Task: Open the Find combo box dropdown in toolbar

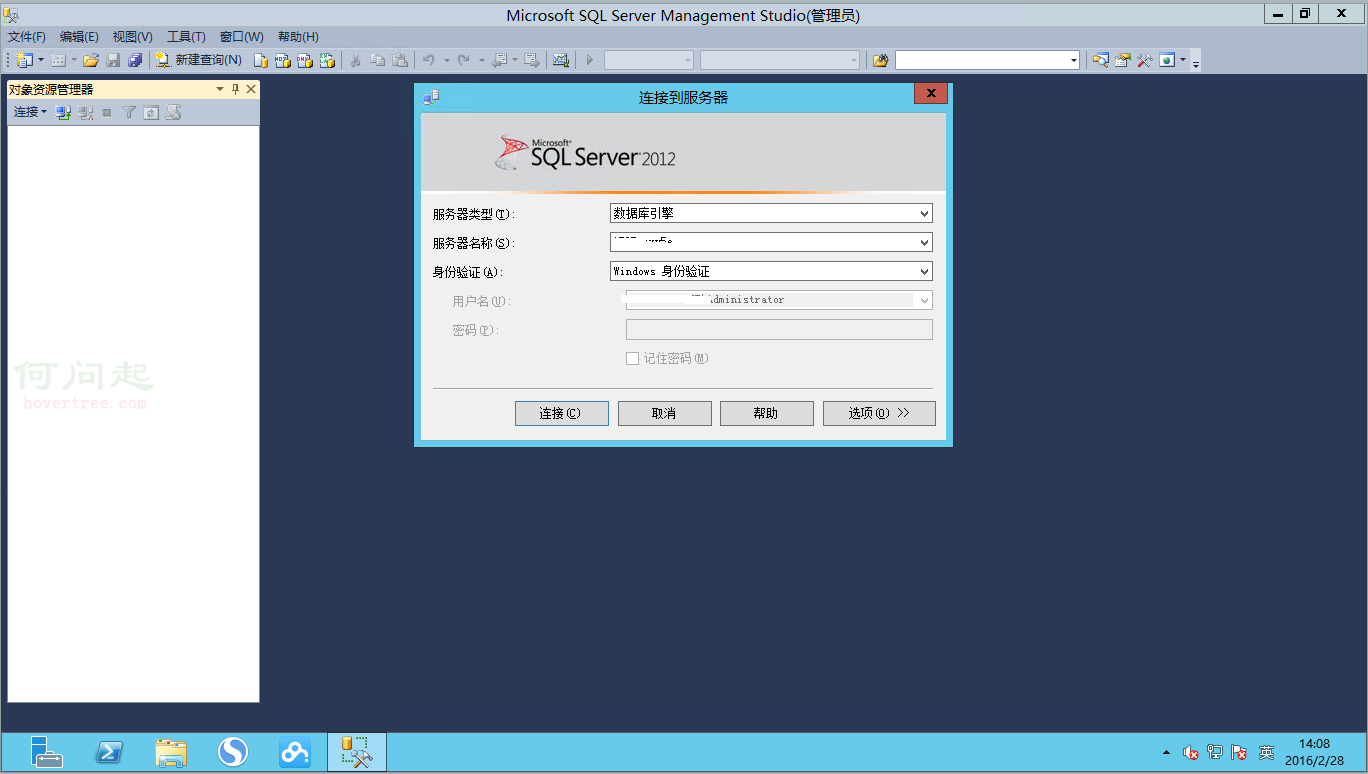Action: (1074, 60)
